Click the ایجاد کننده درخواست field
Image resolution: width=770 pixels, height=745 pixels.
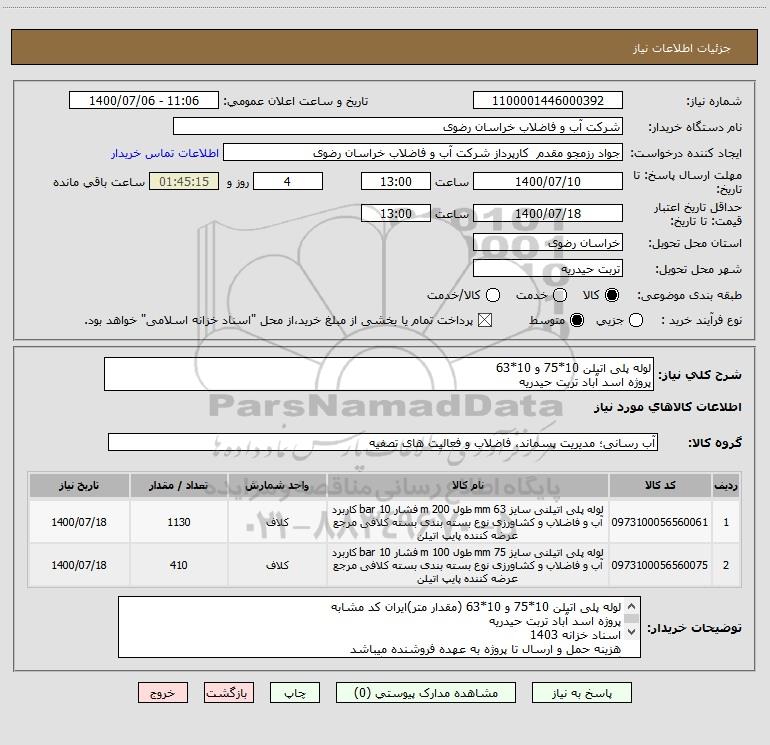pos(423,152)
